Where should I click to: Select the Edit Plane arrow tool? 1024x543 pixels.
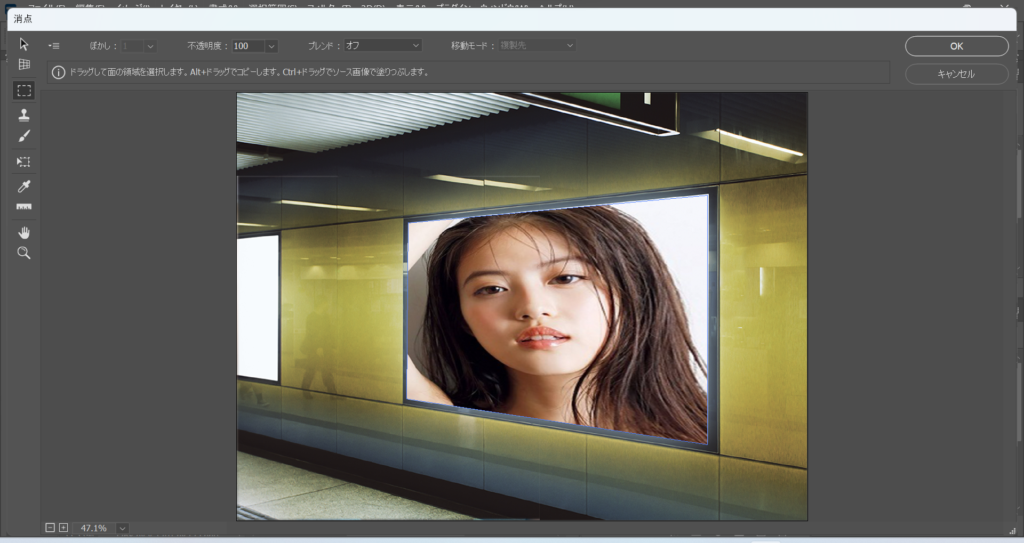[24, 44]
